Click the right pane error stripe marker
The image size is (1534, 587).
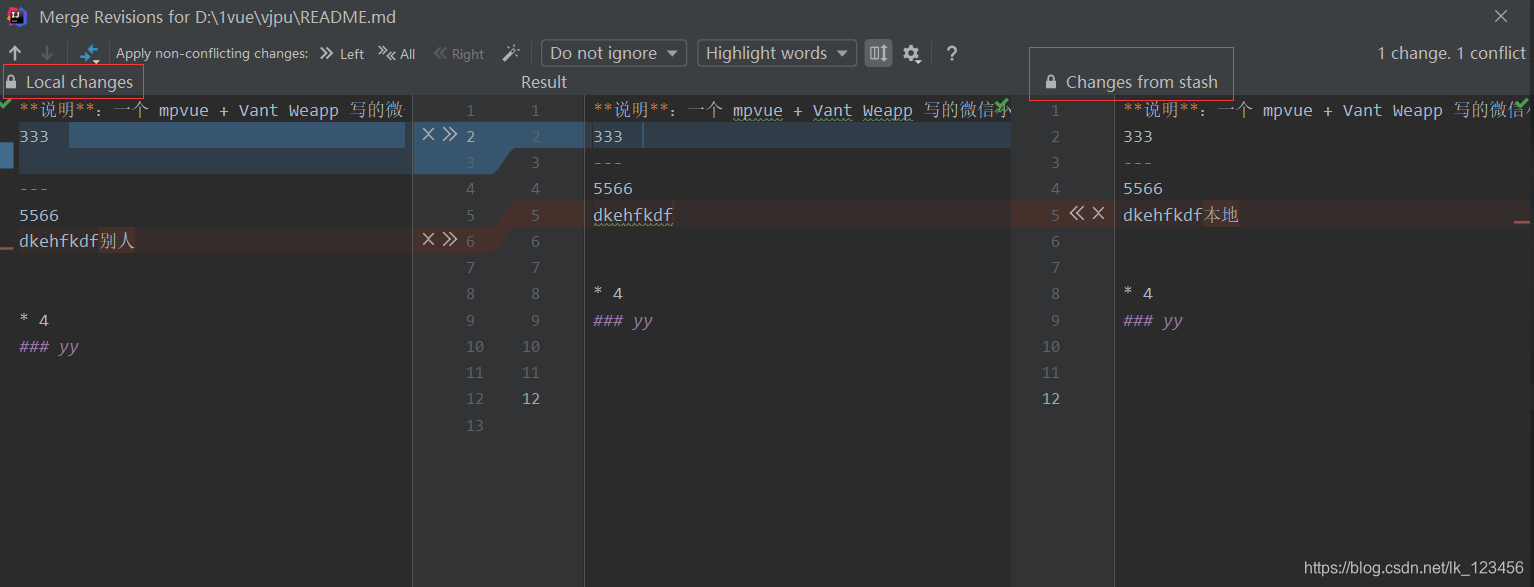click(x=1522, y=222)
